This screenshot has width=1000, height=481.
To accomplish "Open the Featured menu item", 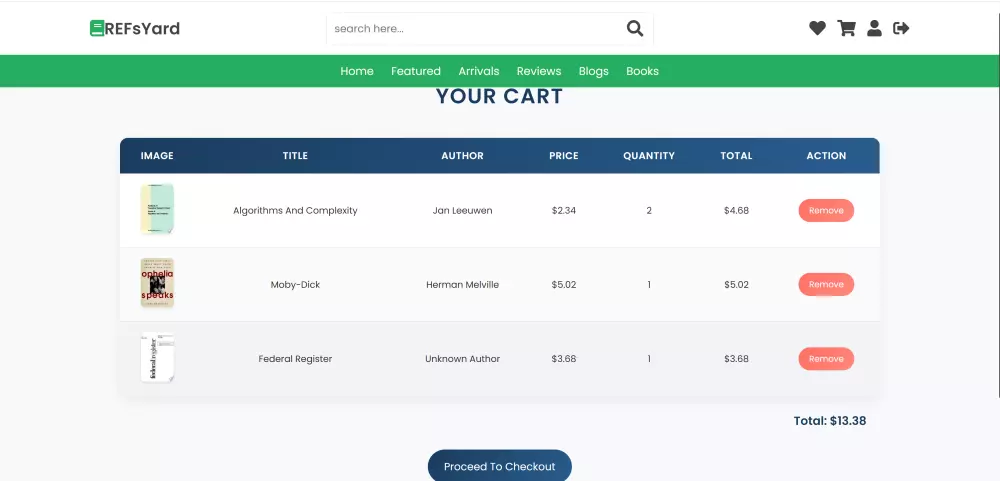I will (416, 71).
